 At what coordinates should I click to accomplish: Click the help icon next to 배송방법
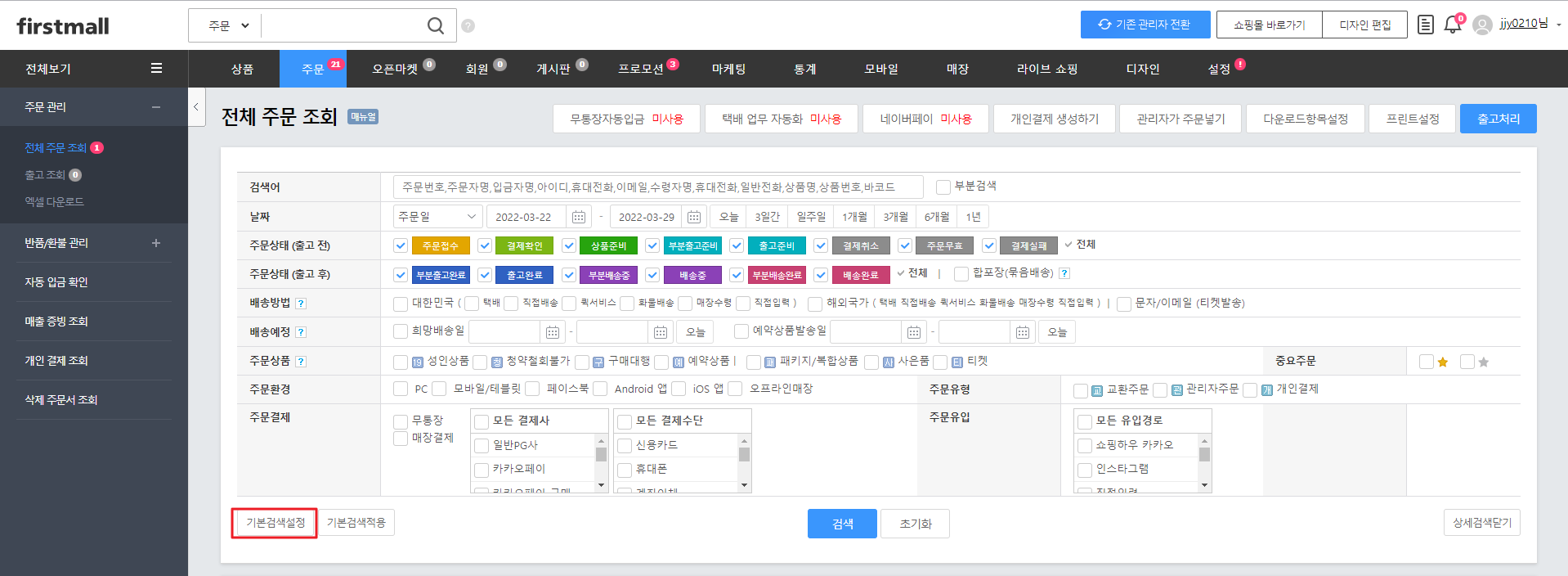(x=301, y=304)
